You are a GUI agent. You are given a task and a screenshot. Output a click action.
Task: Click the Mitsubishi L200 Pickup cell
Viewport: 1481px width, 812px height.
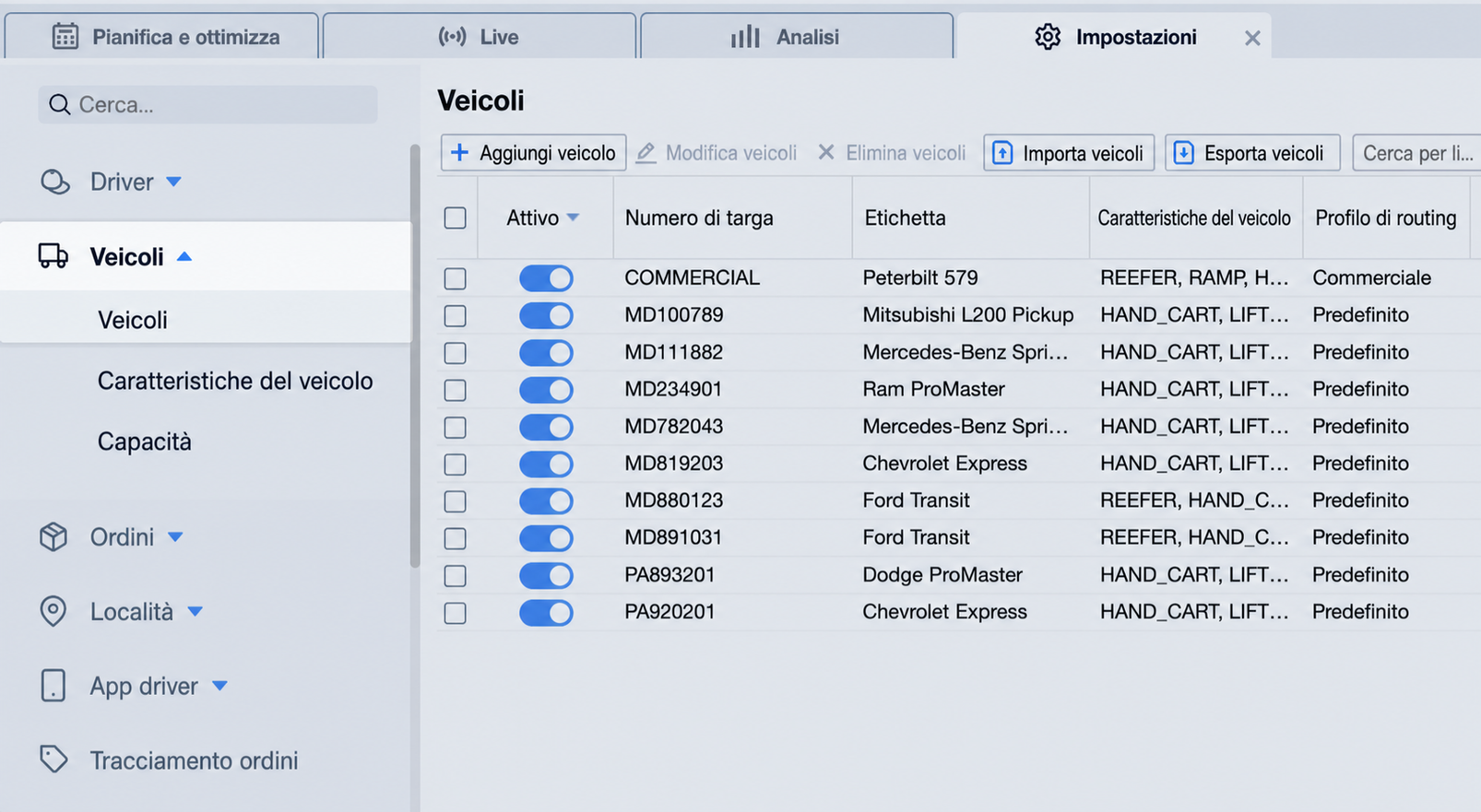[968, 315]
